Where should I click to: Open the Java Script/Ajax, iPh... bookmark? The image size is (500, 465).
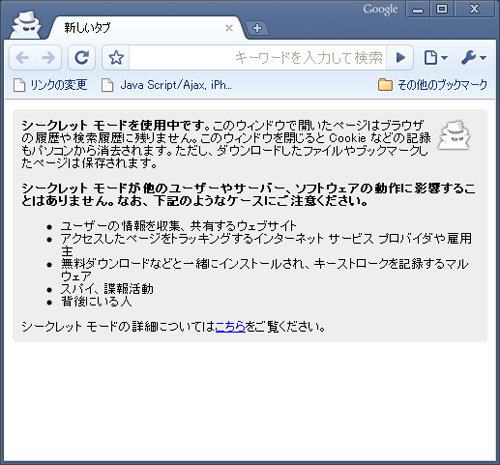point(166,85)
